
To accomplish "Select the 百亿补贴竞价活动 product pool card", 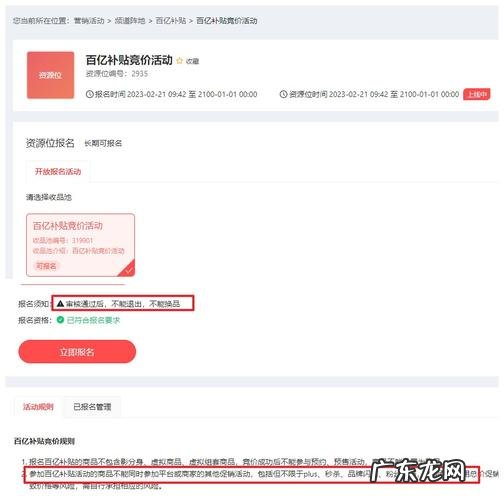I will [80, 245].
